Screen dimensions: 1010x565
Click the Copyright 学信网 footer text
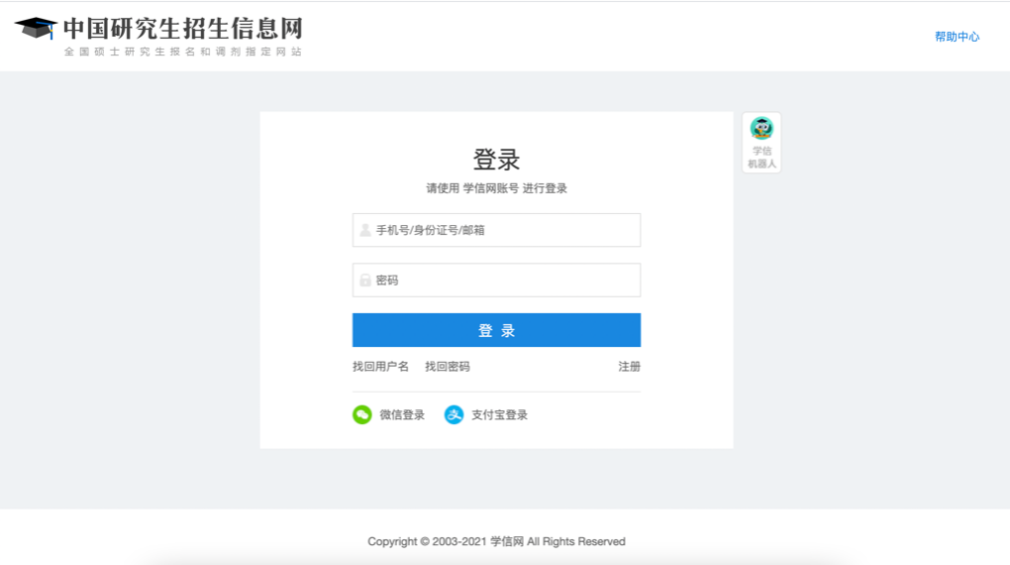(496, 541)
